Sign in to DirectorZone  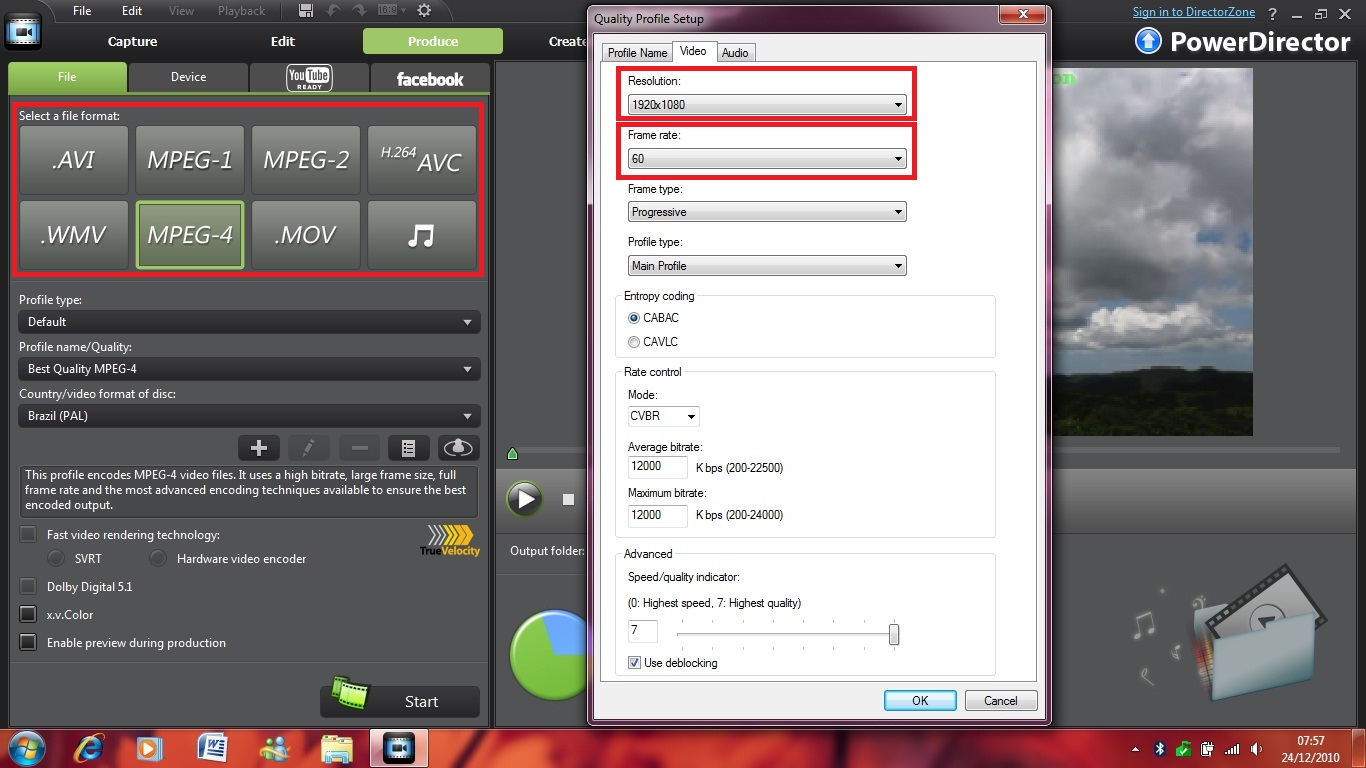pyautogui.click(x=1195, y=12)
